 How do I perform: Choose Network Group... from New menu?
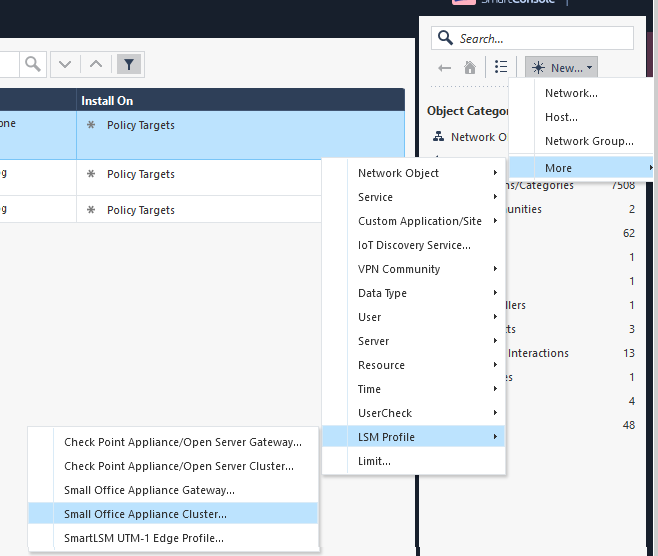coord(589,141)
